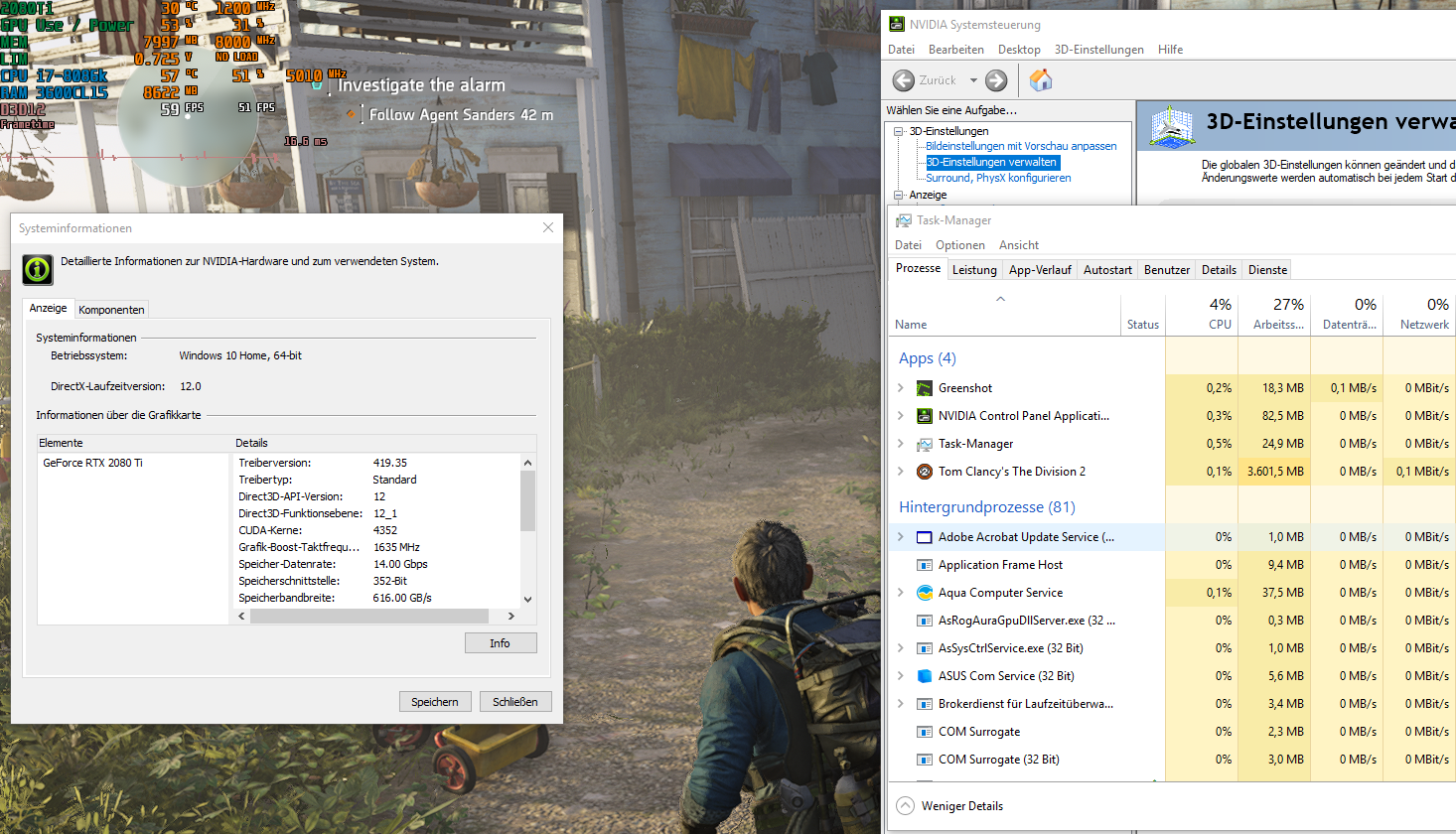
Task: Click the Speichern button
Action: (x=435, y=702)
